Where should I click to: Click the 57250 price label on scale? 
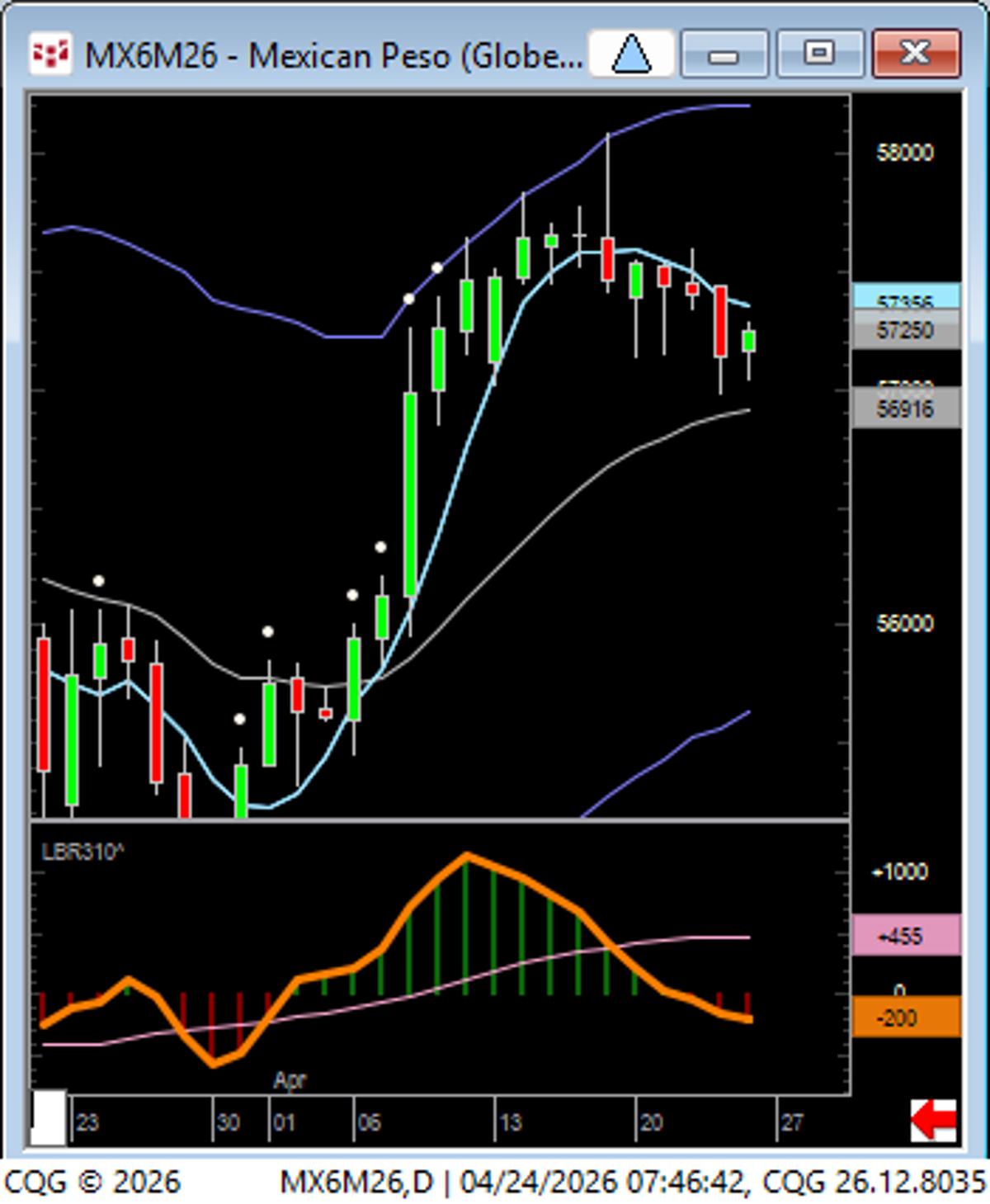pyautogui.click(x=906, y=330)
